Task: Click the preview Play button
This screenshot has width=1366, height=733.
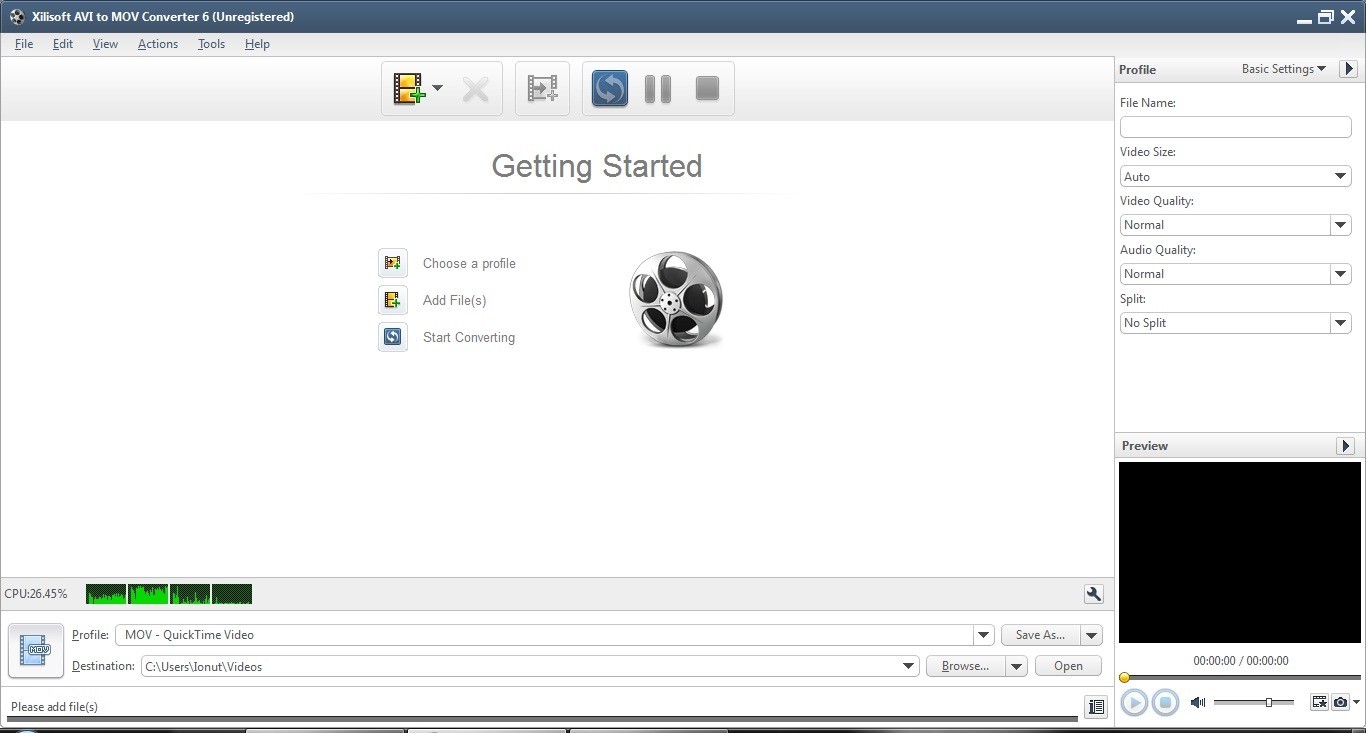Action: 1134,702
